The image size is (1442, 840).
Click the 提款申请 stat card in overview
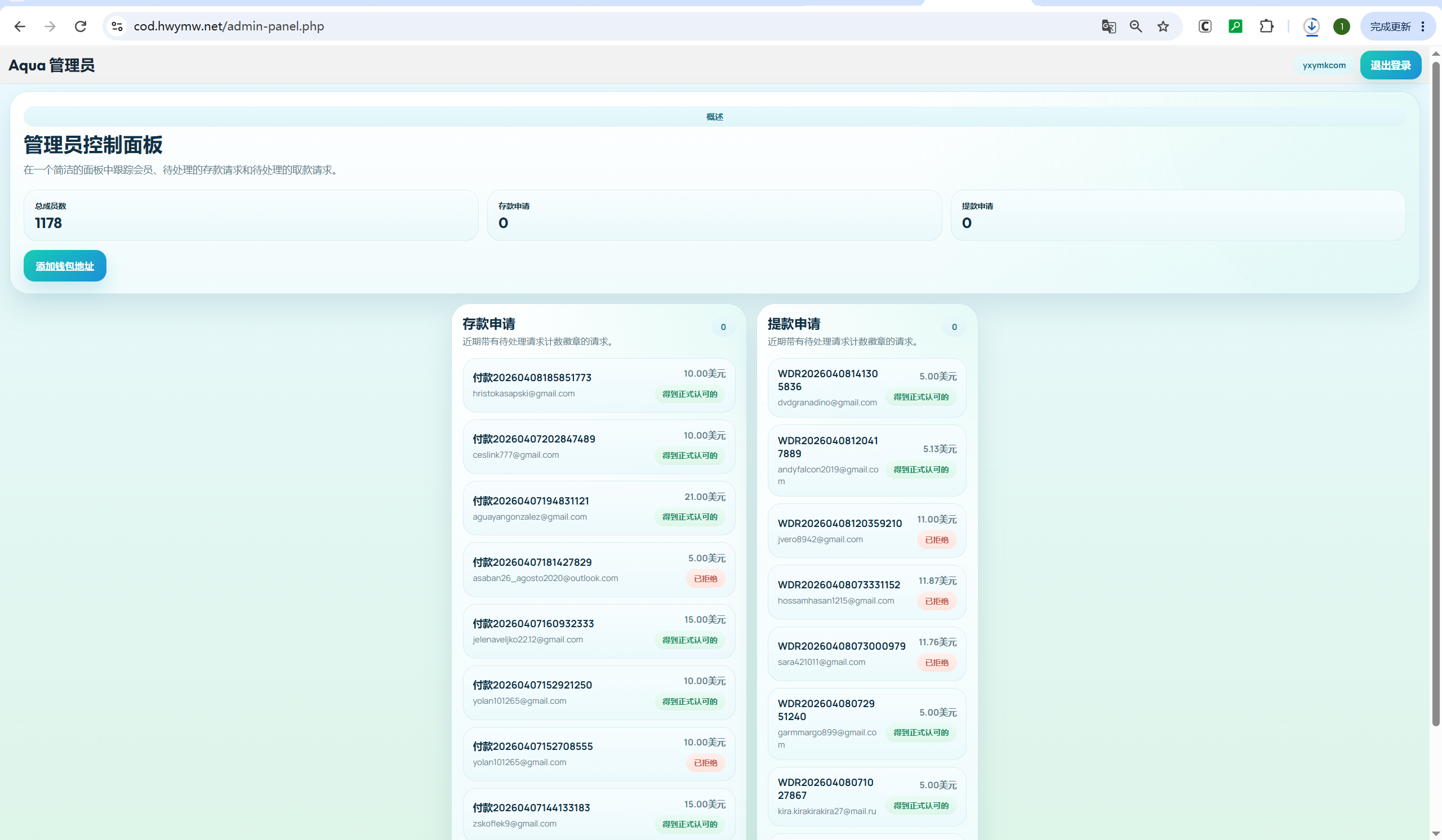click(x=1178, y=216)
